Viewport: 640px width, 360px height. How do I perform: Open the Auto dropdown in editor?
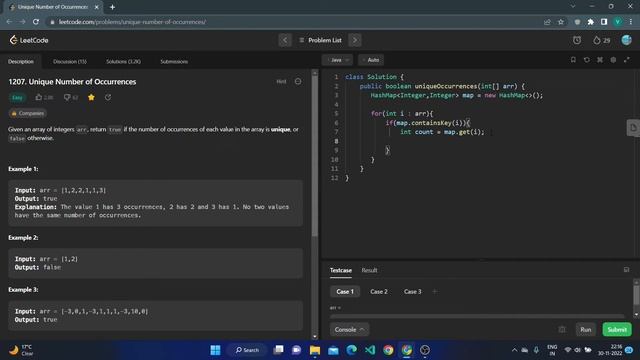point(371,60)
